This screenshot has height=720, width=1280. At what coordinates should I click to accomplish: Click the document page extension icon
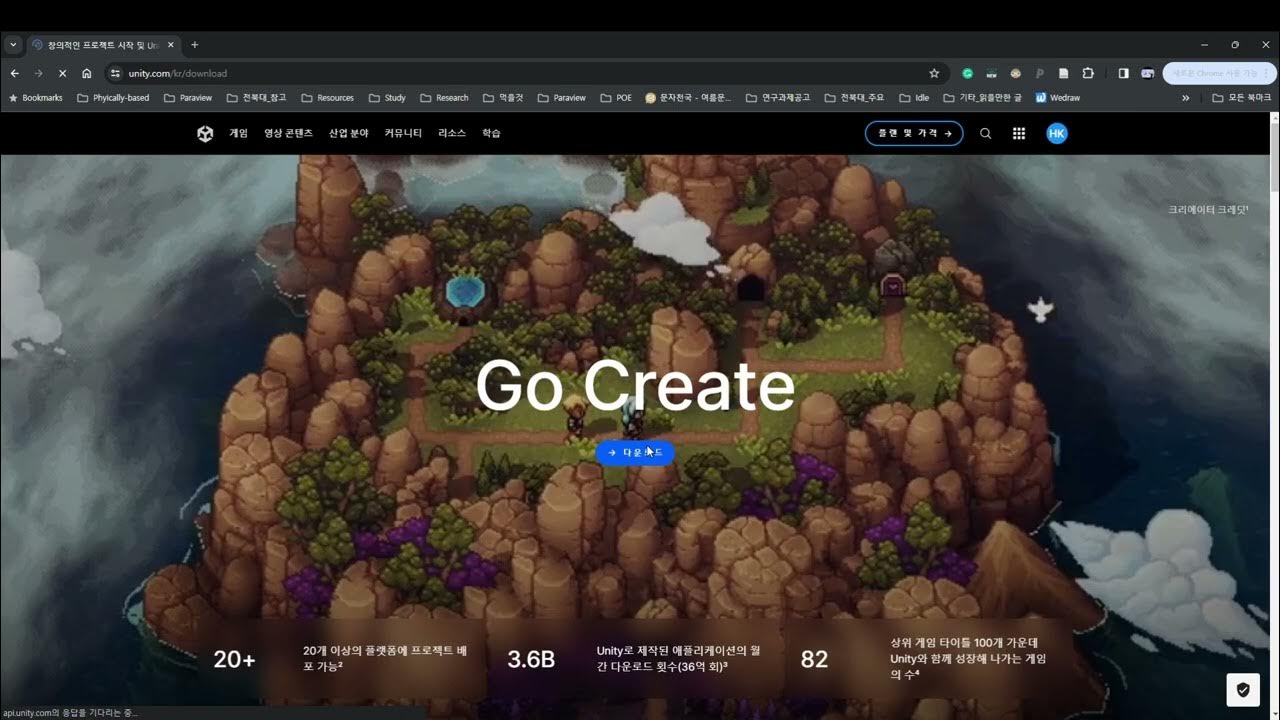click(1064, 73)
